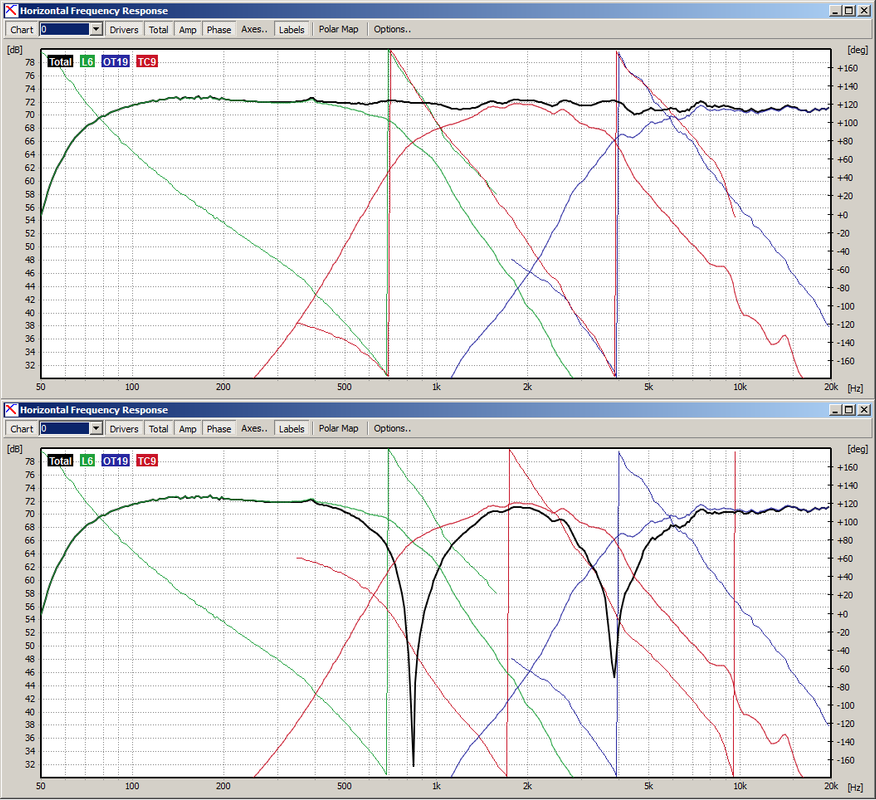The width and height of the screenshot is (876, 800).
Task: Toggle Phase curves in the lower window
Action: point(218,428)
